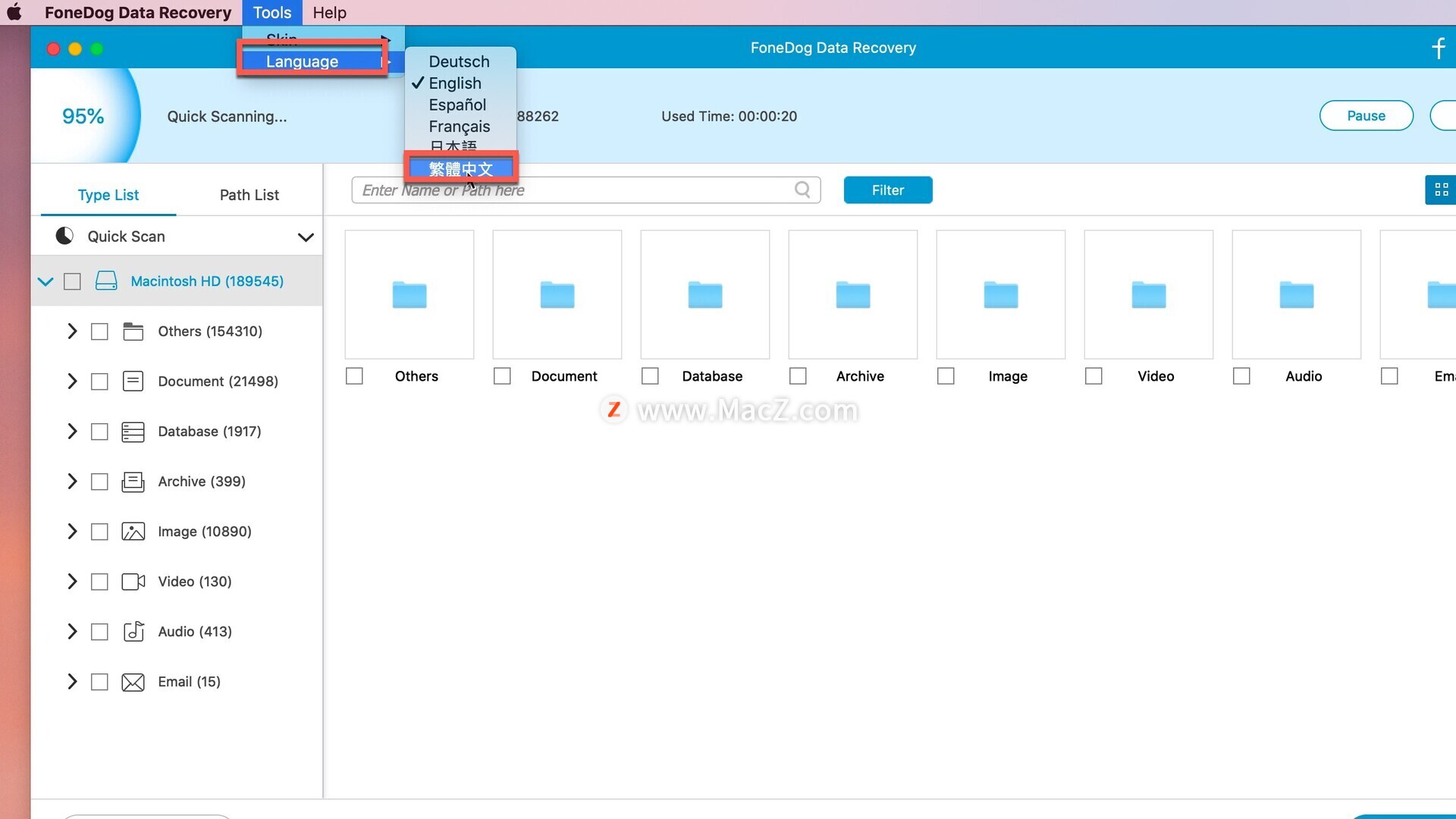Tick checkbox under Others folder thumbnail
Viewport: 1456px width, 819px height.
click(354, 376)
